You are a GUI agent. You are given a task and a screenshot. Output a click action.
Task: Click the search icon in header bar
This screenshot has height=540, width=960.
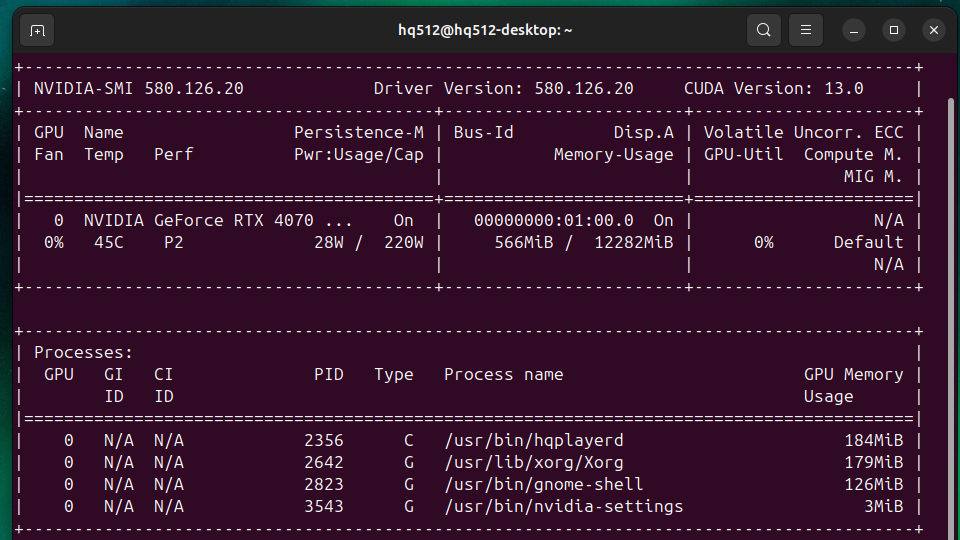click(763, 30)
